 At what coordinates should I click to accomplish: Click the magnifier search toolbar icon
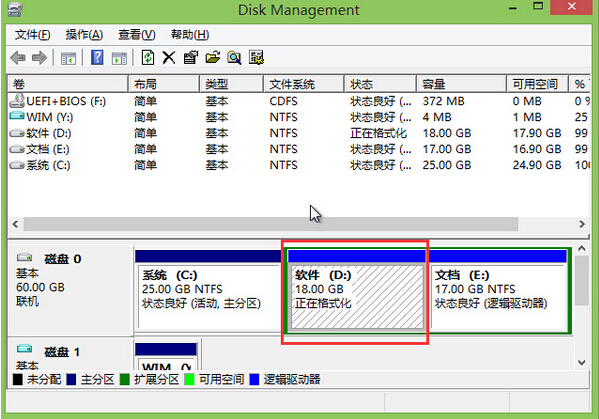point(234,58)
